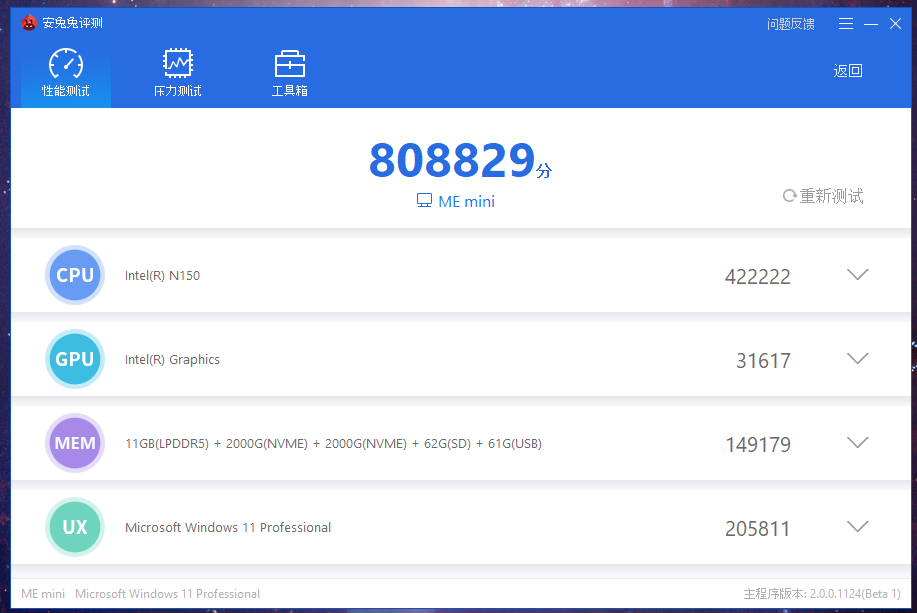917x613 pixels.
Task: Open the hamburger menu icon in title bar
Action: point(846,23)
